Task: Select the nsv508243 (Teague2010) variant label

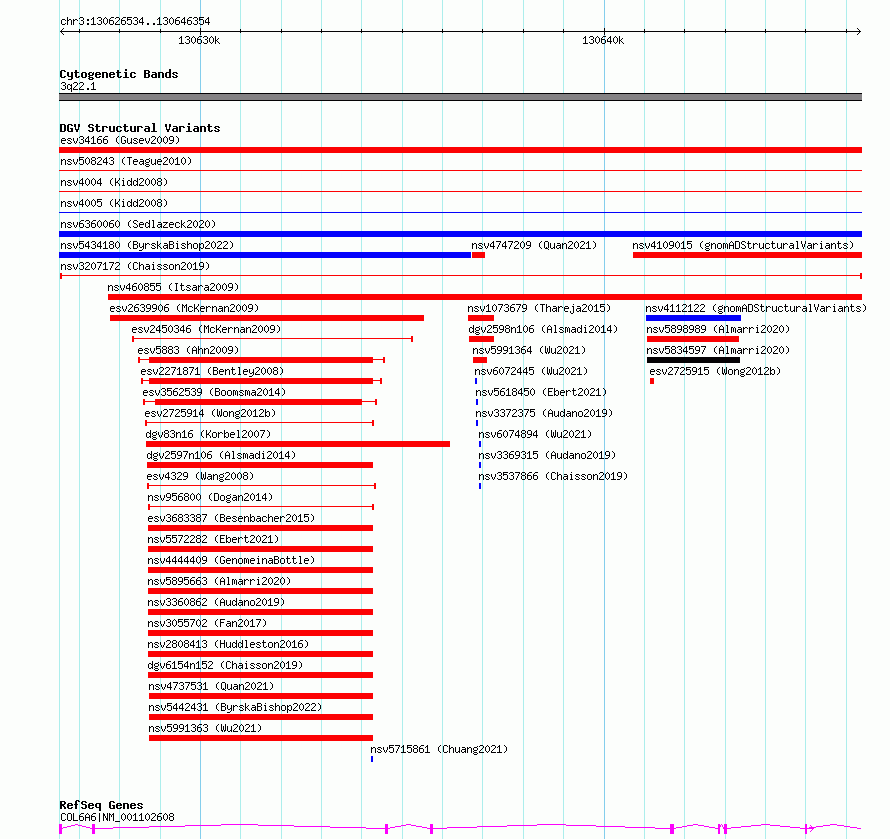Action: click(x=126, y=161)
